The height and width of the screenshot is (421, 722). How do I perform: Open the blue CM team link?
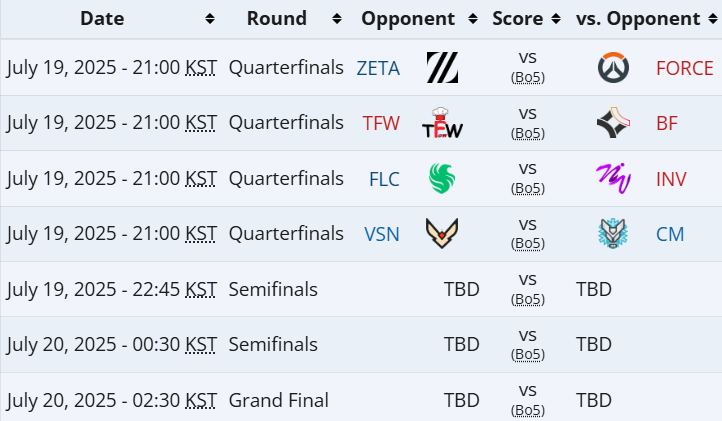click(670, 234)
